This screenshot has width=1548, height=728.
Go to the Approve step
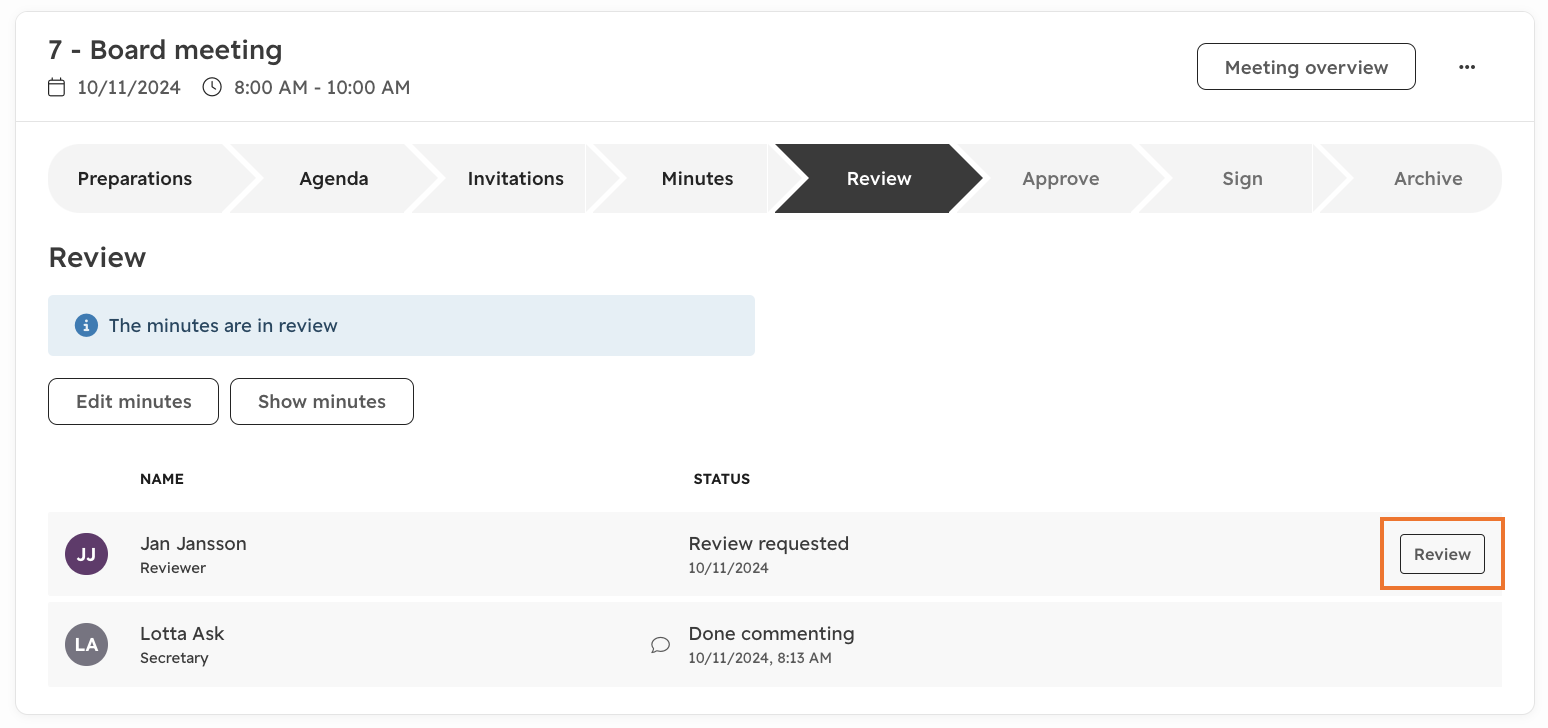click(x=1060, y=179)
